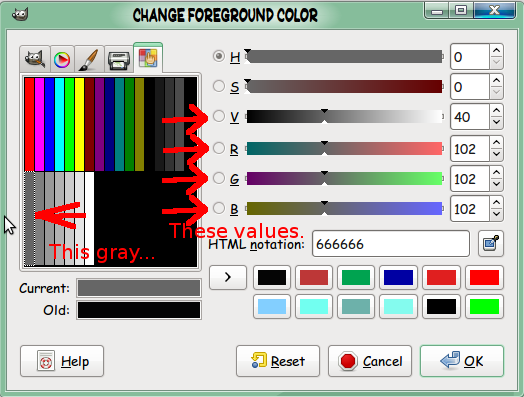The width and height of the screenshot is (524, 397).
Task: Select the G green radio button
Action: pos(219,178)
